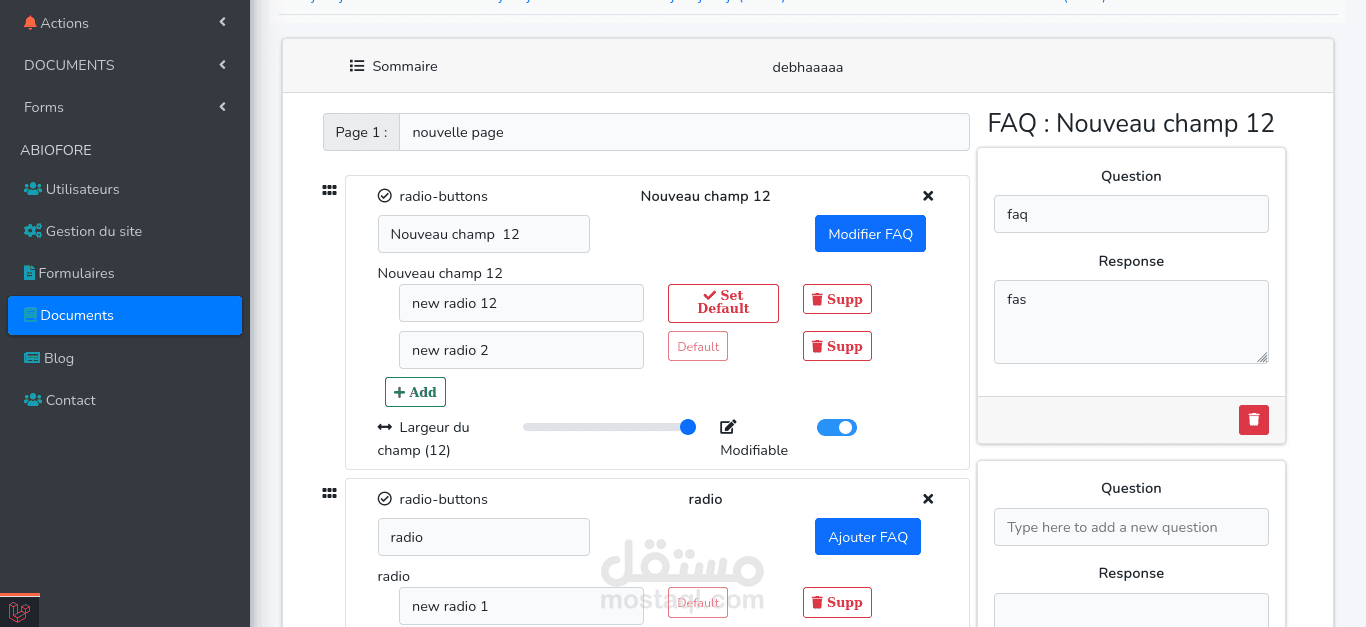The image size is (1366, 627).
Task: Open Contact in sidebar
Action: point(124,400)
